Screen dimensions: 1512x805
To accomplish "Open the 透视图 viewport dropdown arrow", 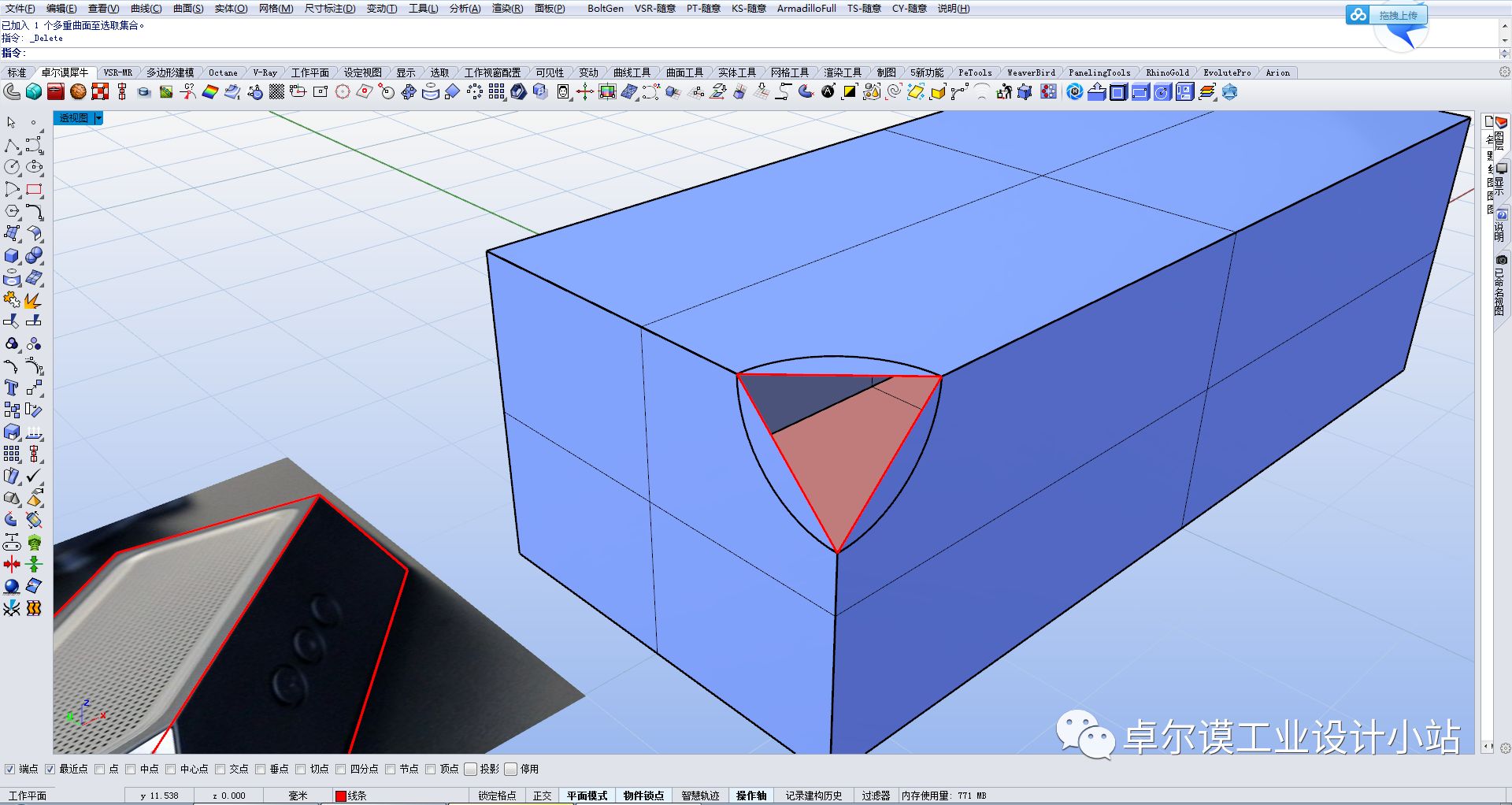I will click(x=98, y=118).
